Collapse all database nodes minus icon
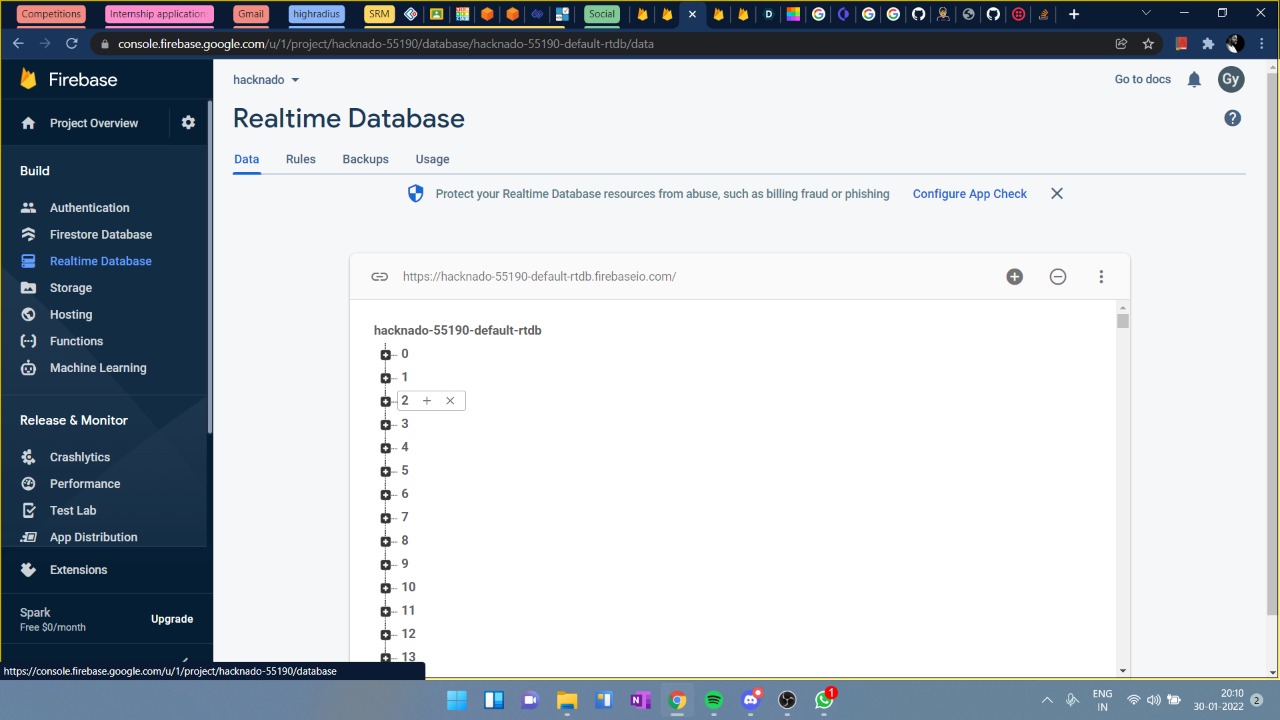1280x720 pixels. (1058, 277)
